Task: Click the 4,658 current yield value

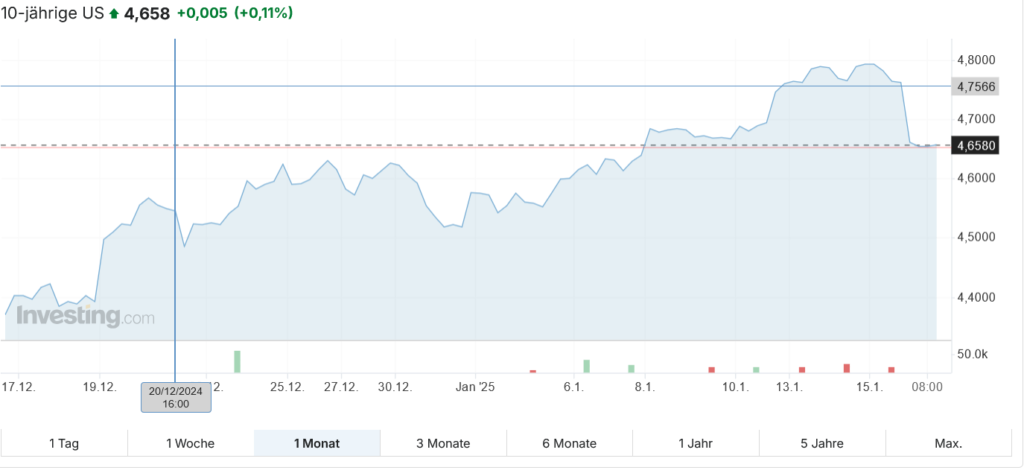Action: [147, 14]
